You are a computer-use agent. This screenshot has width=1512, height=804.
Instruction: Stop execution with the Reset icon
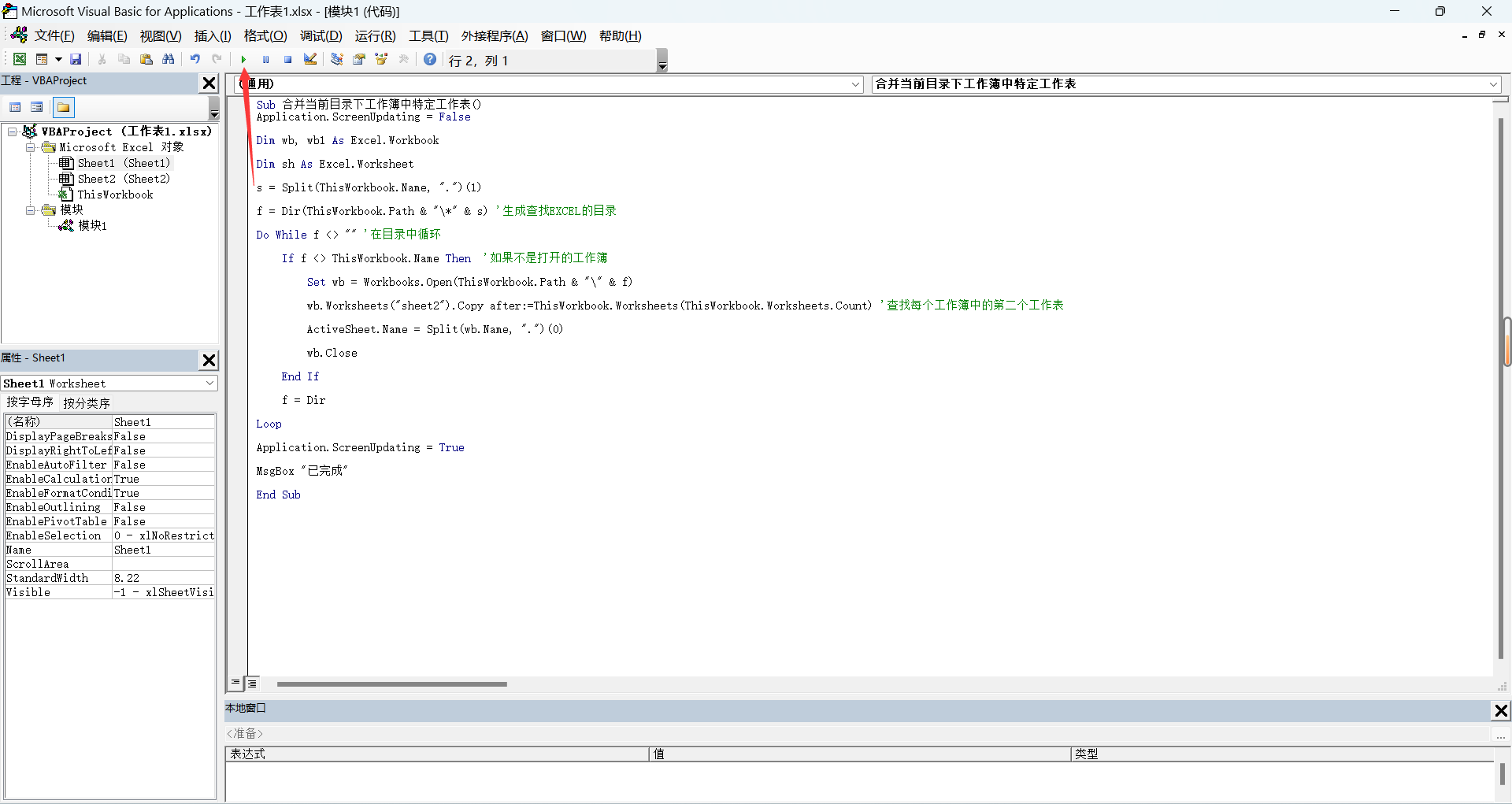[x=287, y=59]
